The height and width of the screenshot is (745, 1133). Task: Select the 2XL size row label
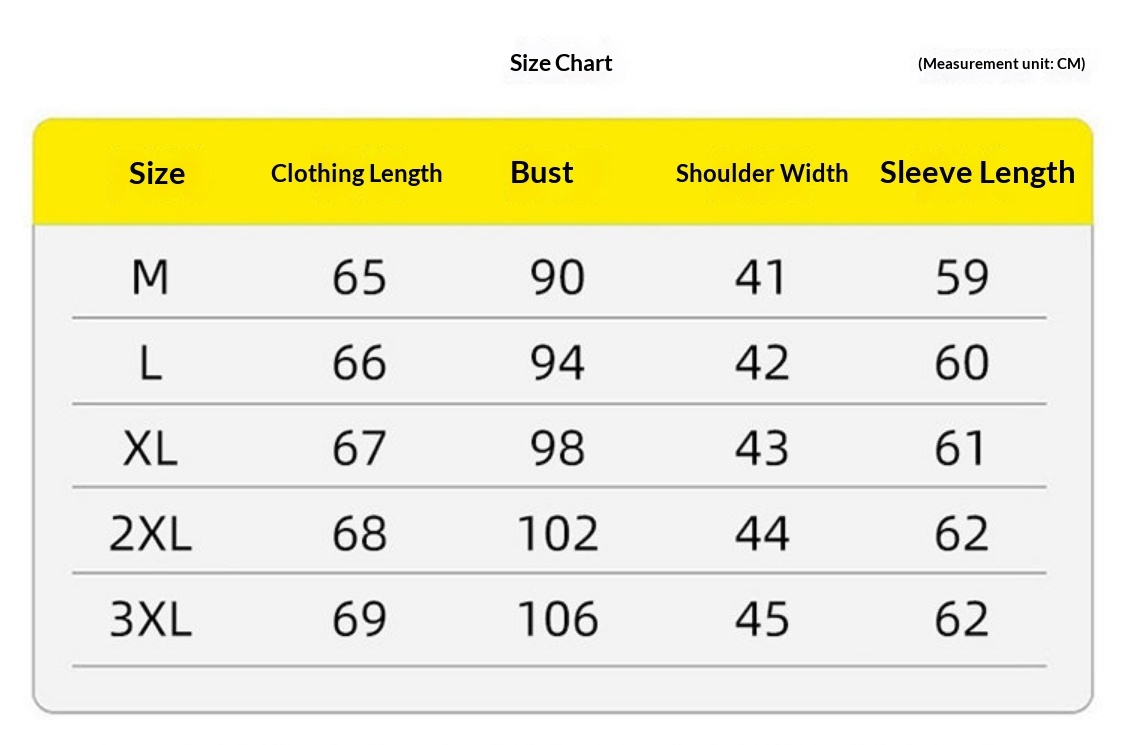coord(150,533)
